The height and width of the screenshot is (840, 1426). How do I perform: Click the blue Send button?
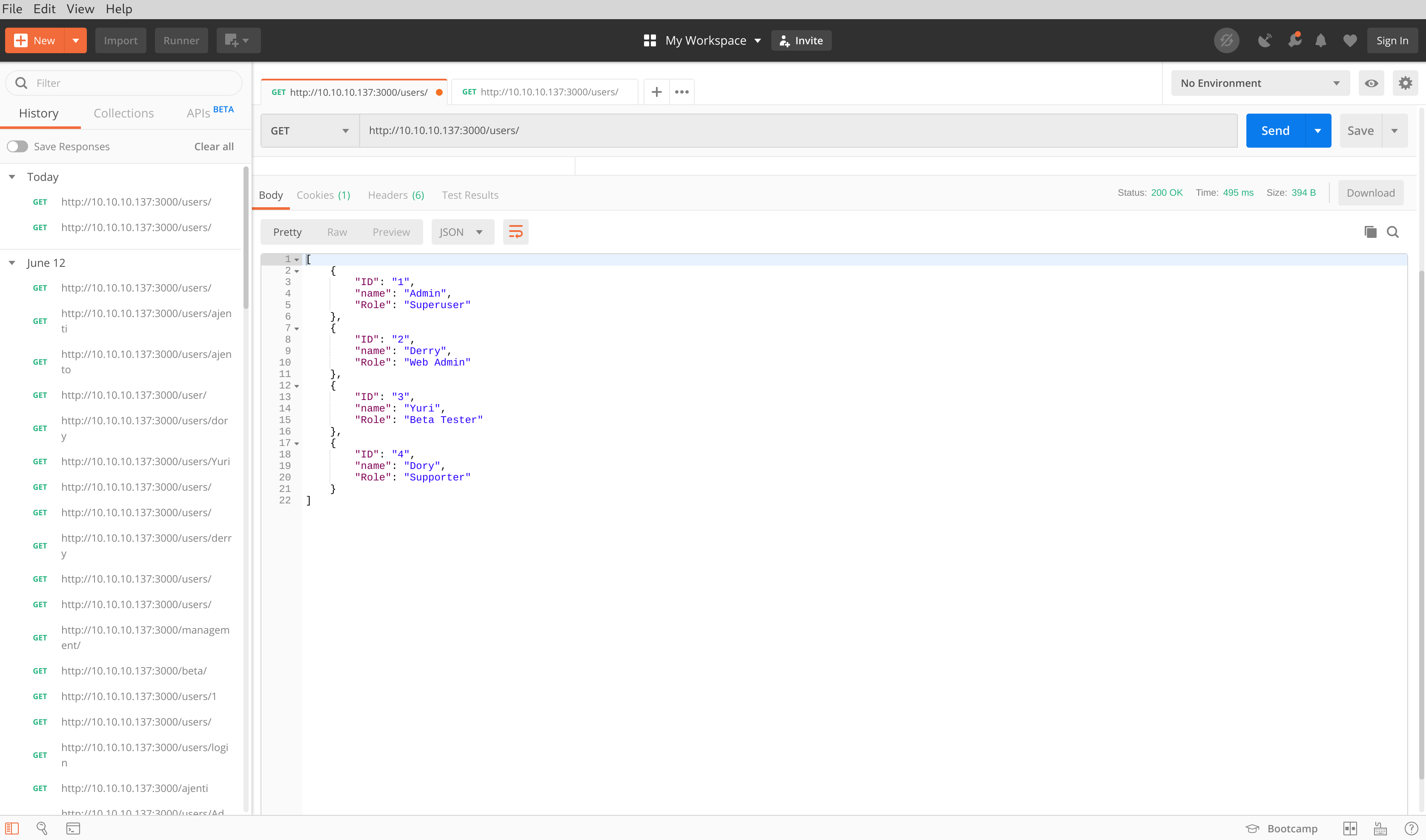[x=1275, y=131]
